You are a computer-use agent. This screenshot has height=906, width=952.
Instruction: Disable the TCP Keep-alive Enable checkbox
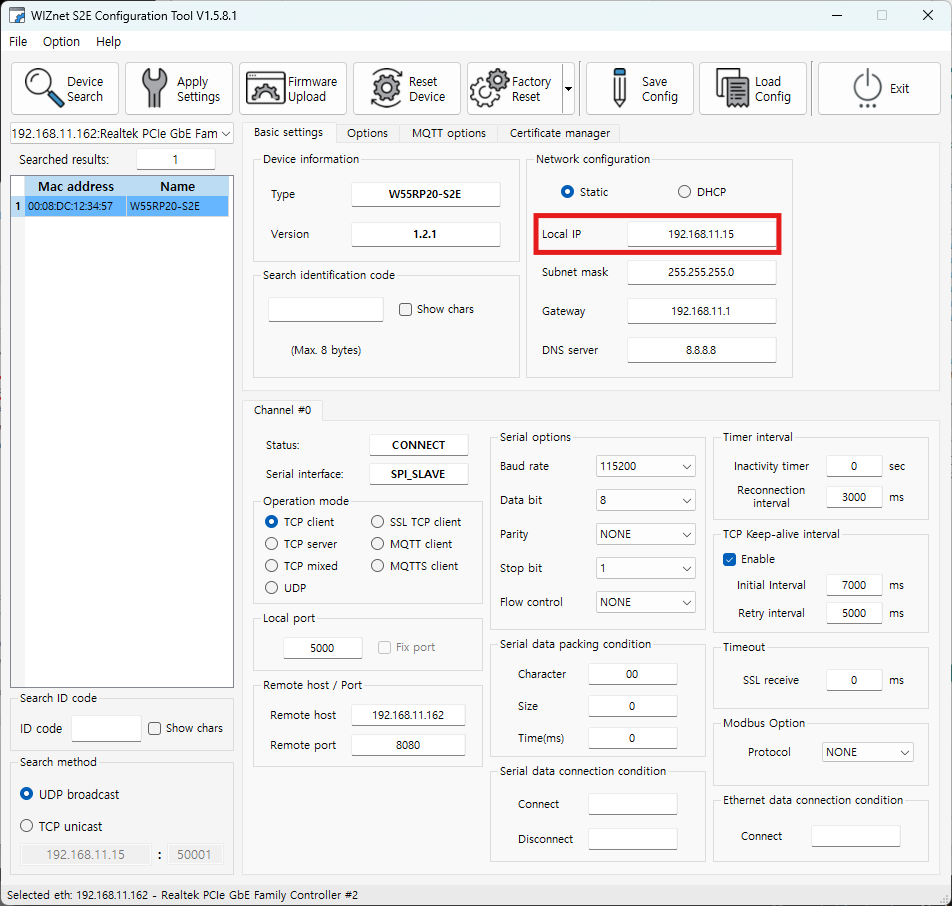point(730,559)
